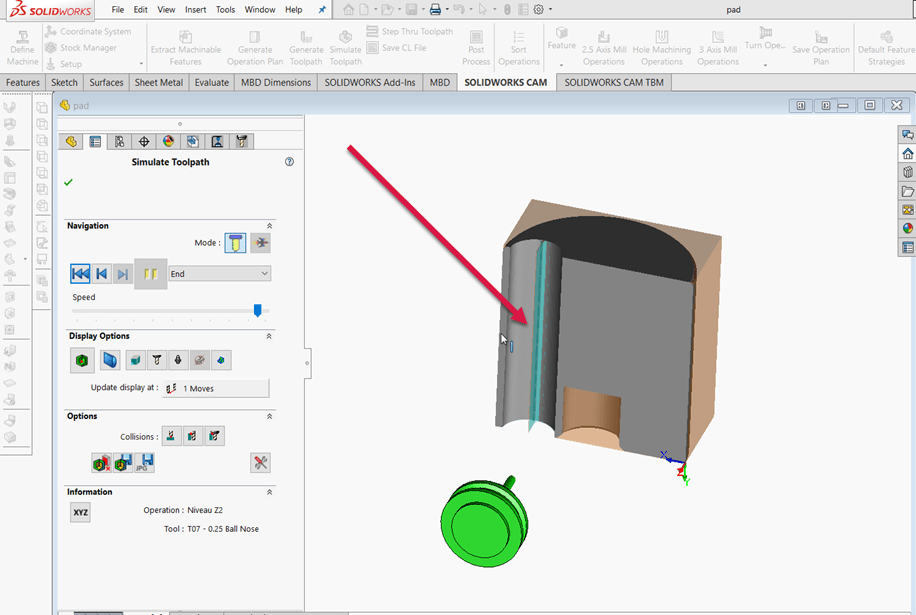The height and width of the screenshot is (615, 916).
Task: Pin the SOLIDWORKS menu bar
Action: [x=322, y=9]
